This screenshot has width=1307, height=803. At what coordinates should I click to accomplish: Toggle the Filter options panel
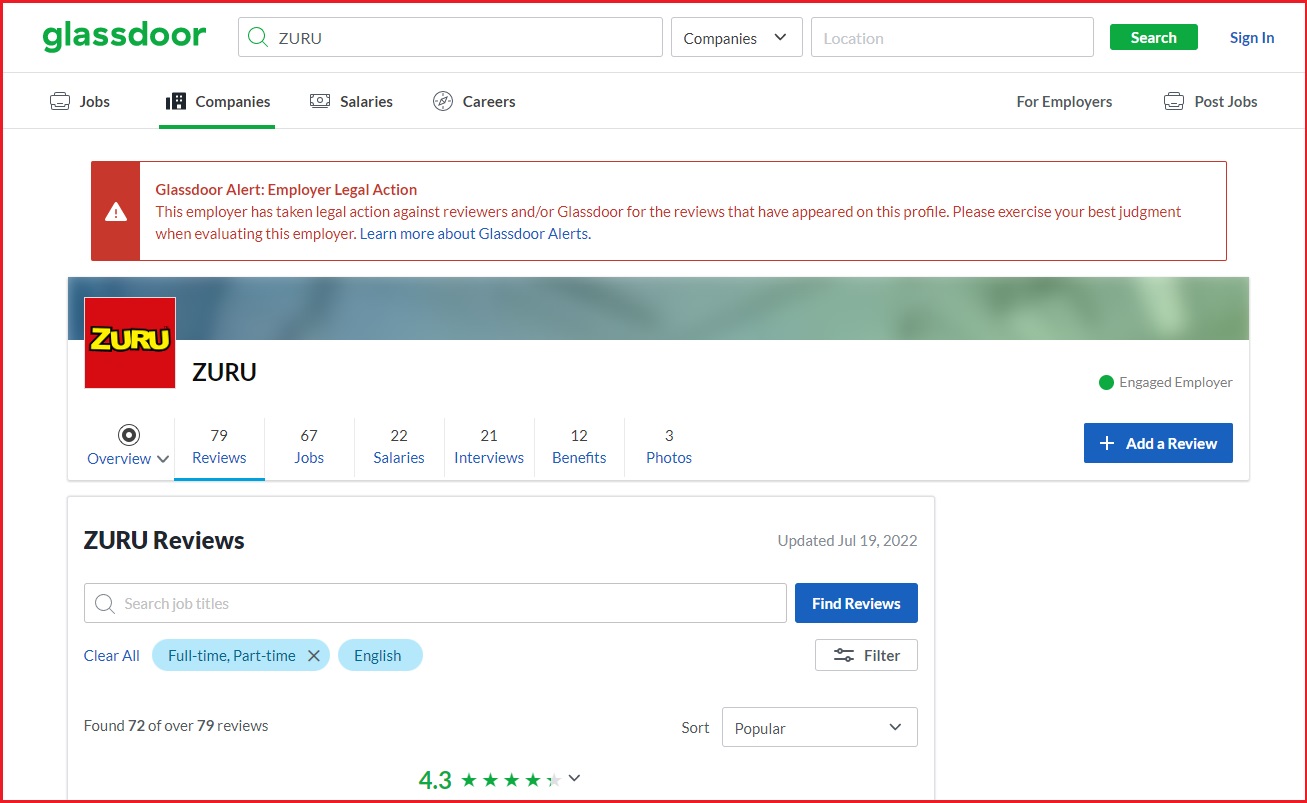866,655
